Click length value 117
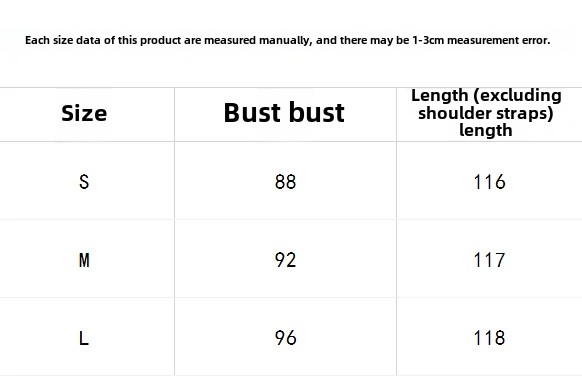This screenshot has height=381, width=582. pos(489,260)
